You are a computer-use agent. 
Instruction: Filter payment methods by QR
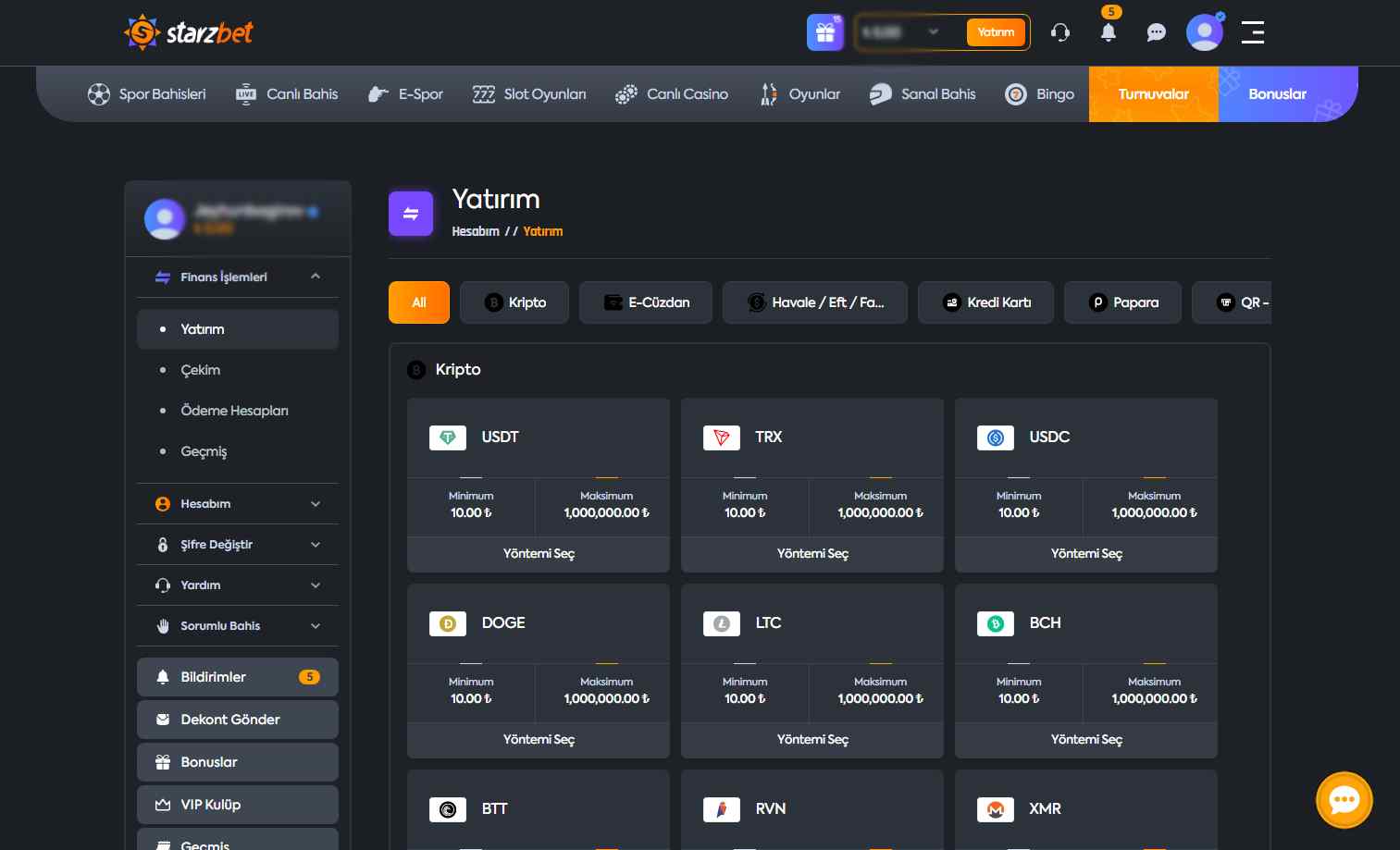[1232, 302]
